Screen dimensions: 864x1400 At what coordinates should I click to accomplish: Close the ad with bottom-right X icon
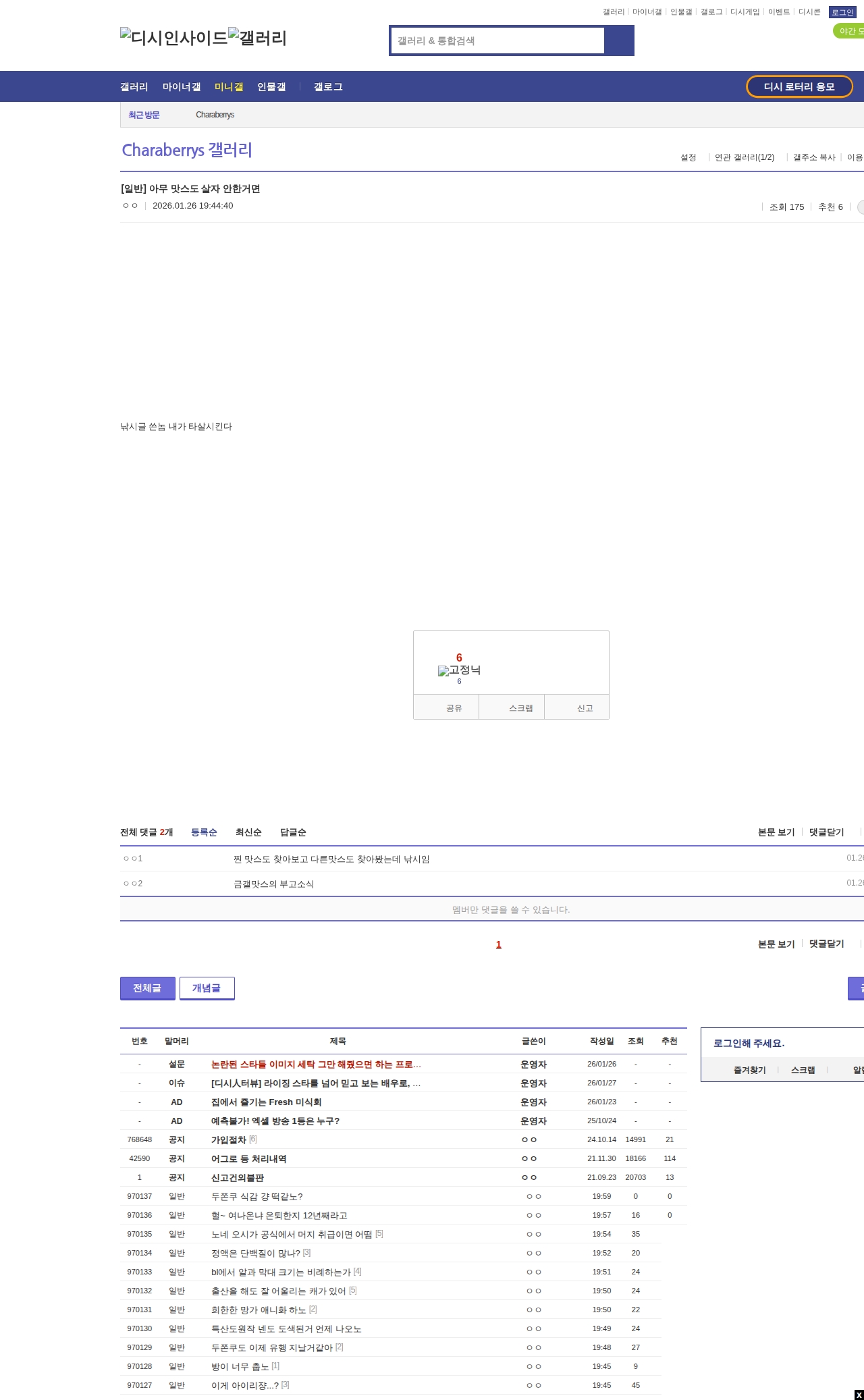(x=859, y=1395)
